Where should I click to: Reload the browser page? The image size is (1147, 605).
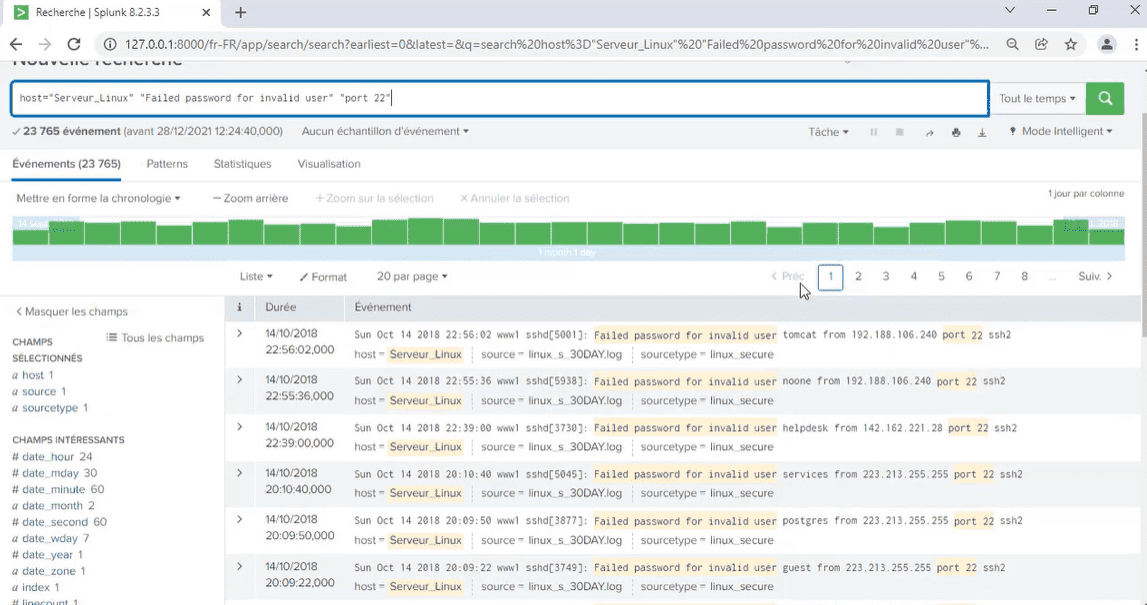pos(74,44)
